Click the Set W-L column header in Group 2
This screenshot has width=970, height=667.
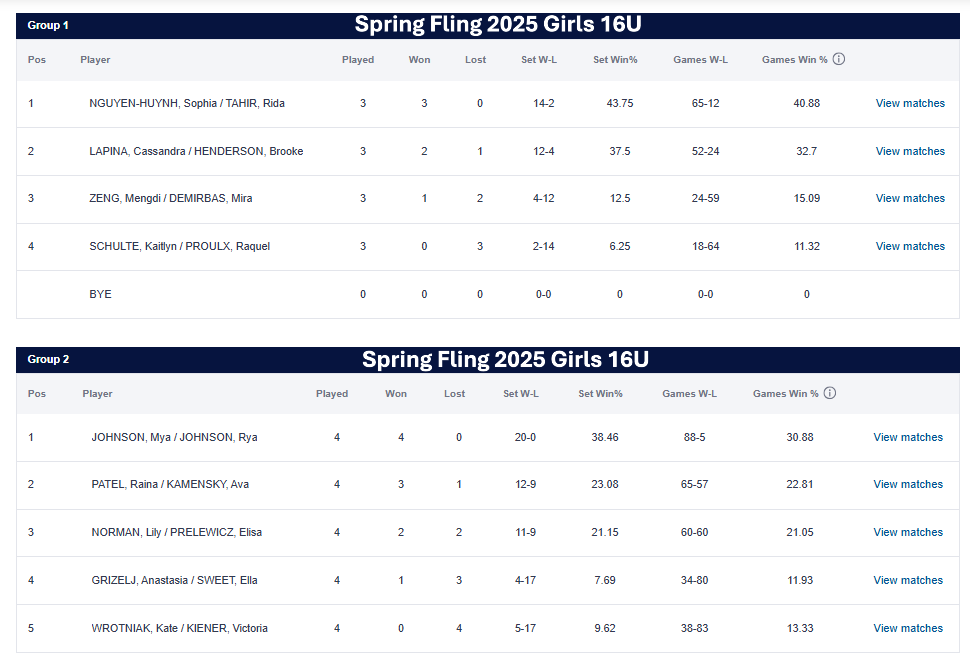(x=521, y=394)
